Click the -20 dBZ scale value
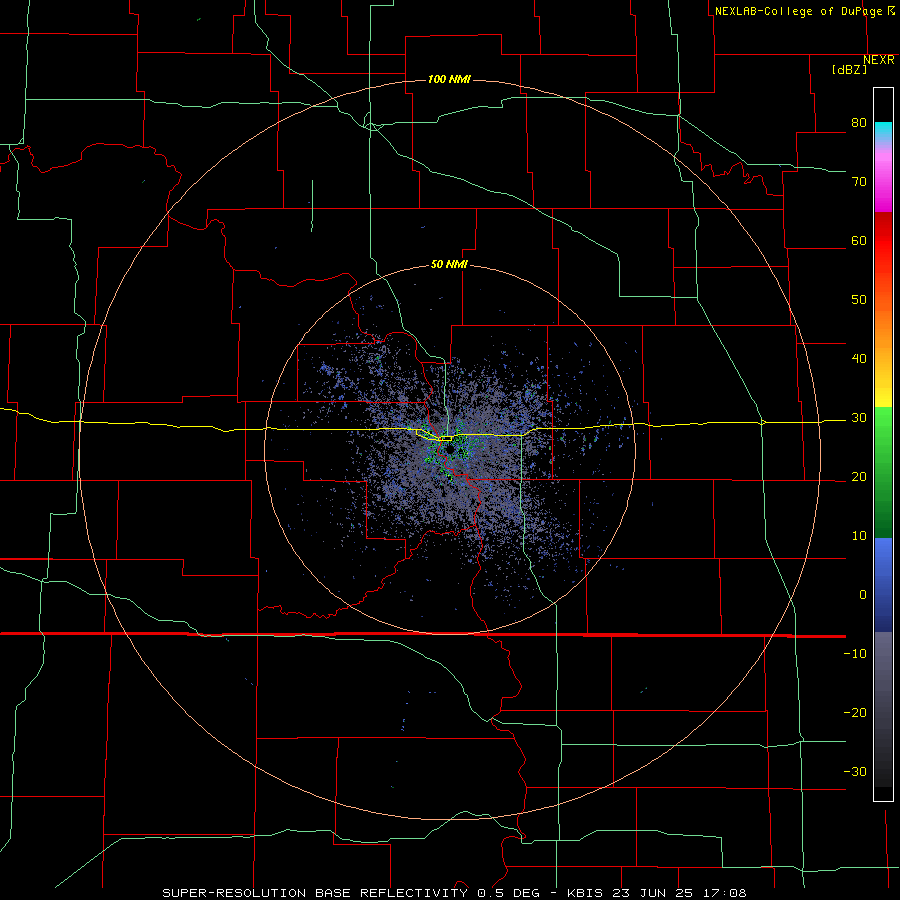Image resolution: width=900 pixels, height=900 pixels. (x=855, y=713)
